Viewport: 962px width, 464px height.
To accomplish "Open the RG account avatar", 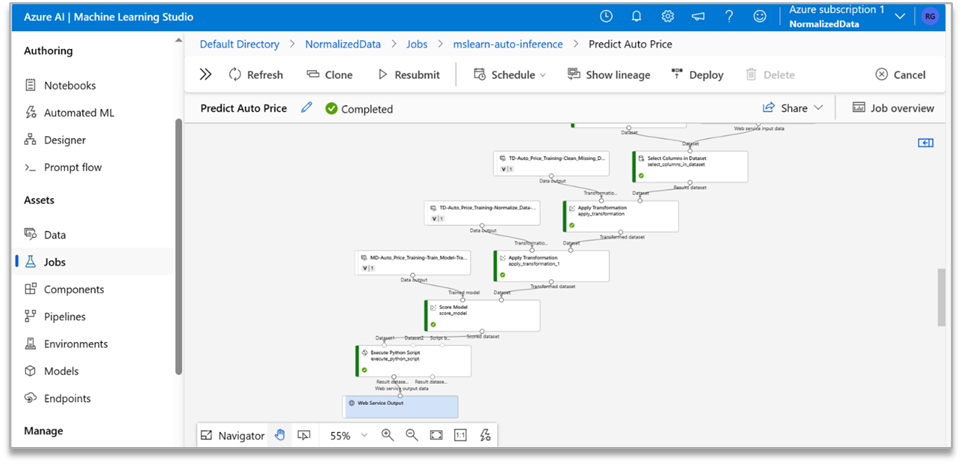I will [930, 17].
